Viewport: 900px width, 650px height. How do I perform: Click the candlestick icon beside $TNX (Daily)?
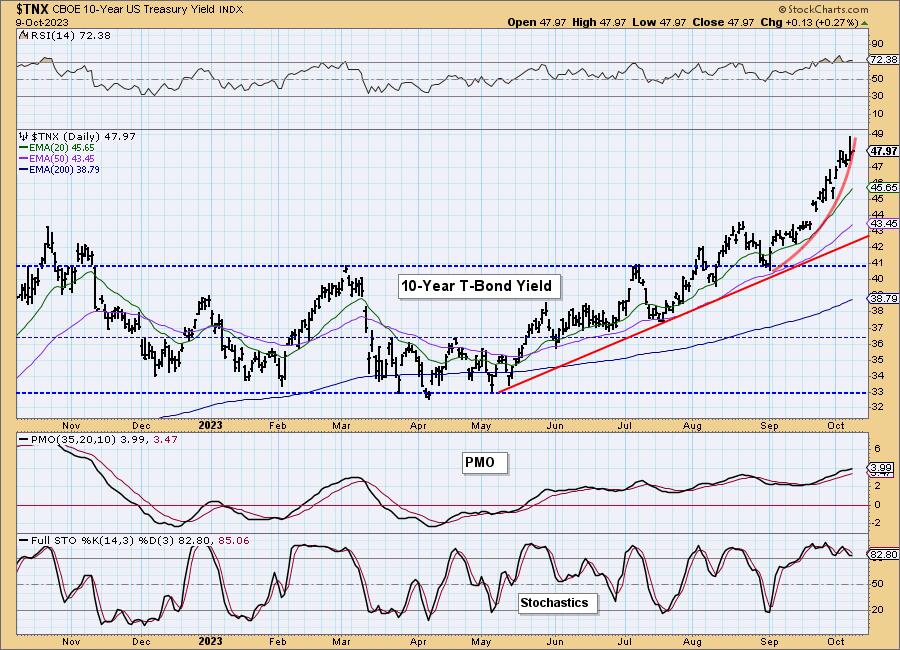24,137
